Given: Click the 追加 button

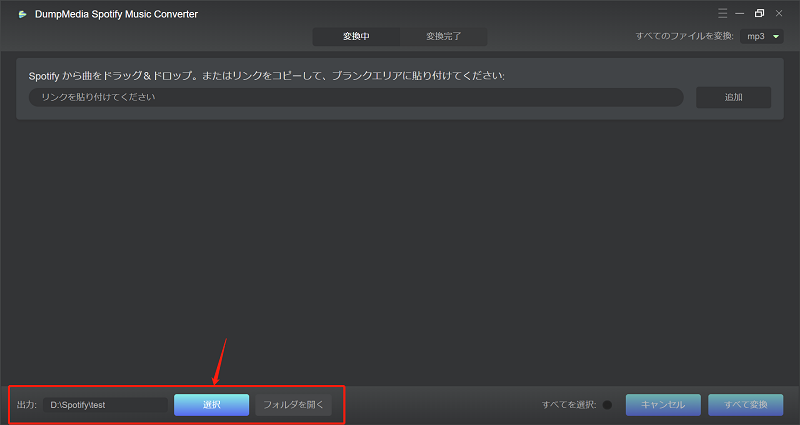Looking at the screenshot, I should point(733,97).
